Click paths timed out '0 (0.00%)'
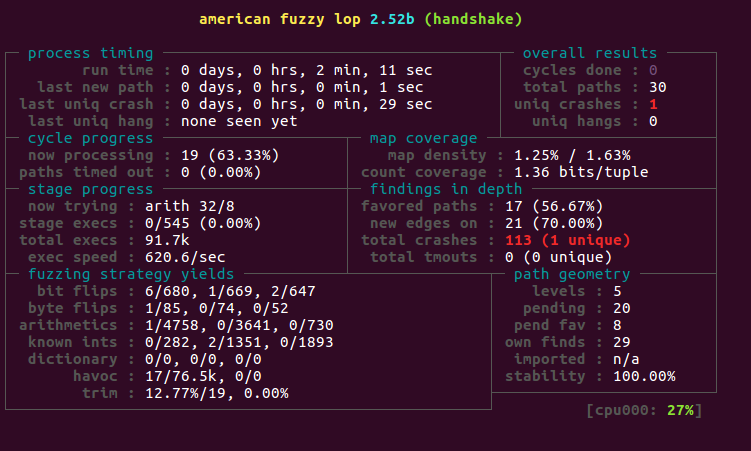Screen dimensions: 751x451 (x=221, y=172)
